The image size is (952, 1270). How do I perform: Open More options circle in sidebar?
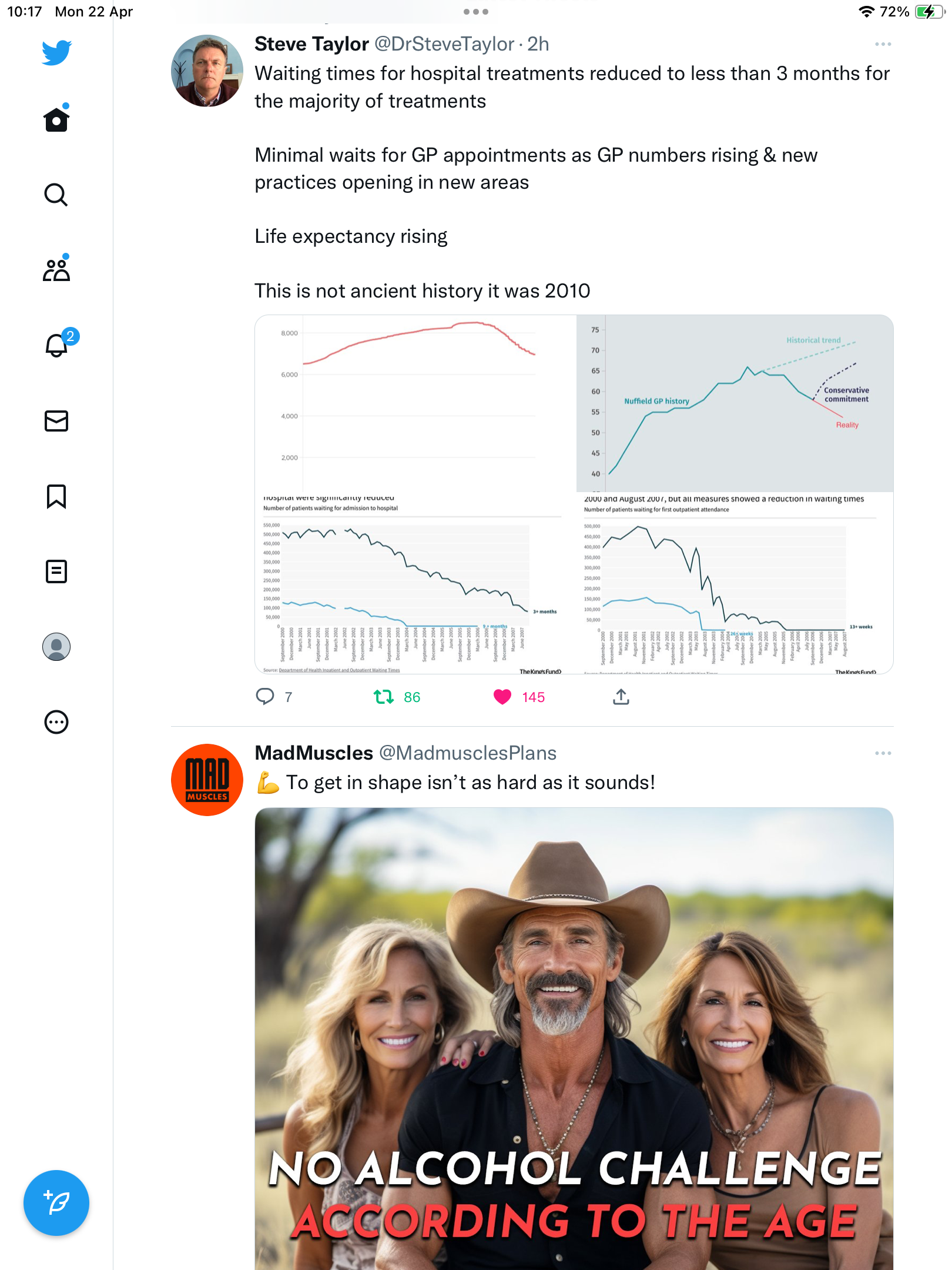[x=56, y=722]
